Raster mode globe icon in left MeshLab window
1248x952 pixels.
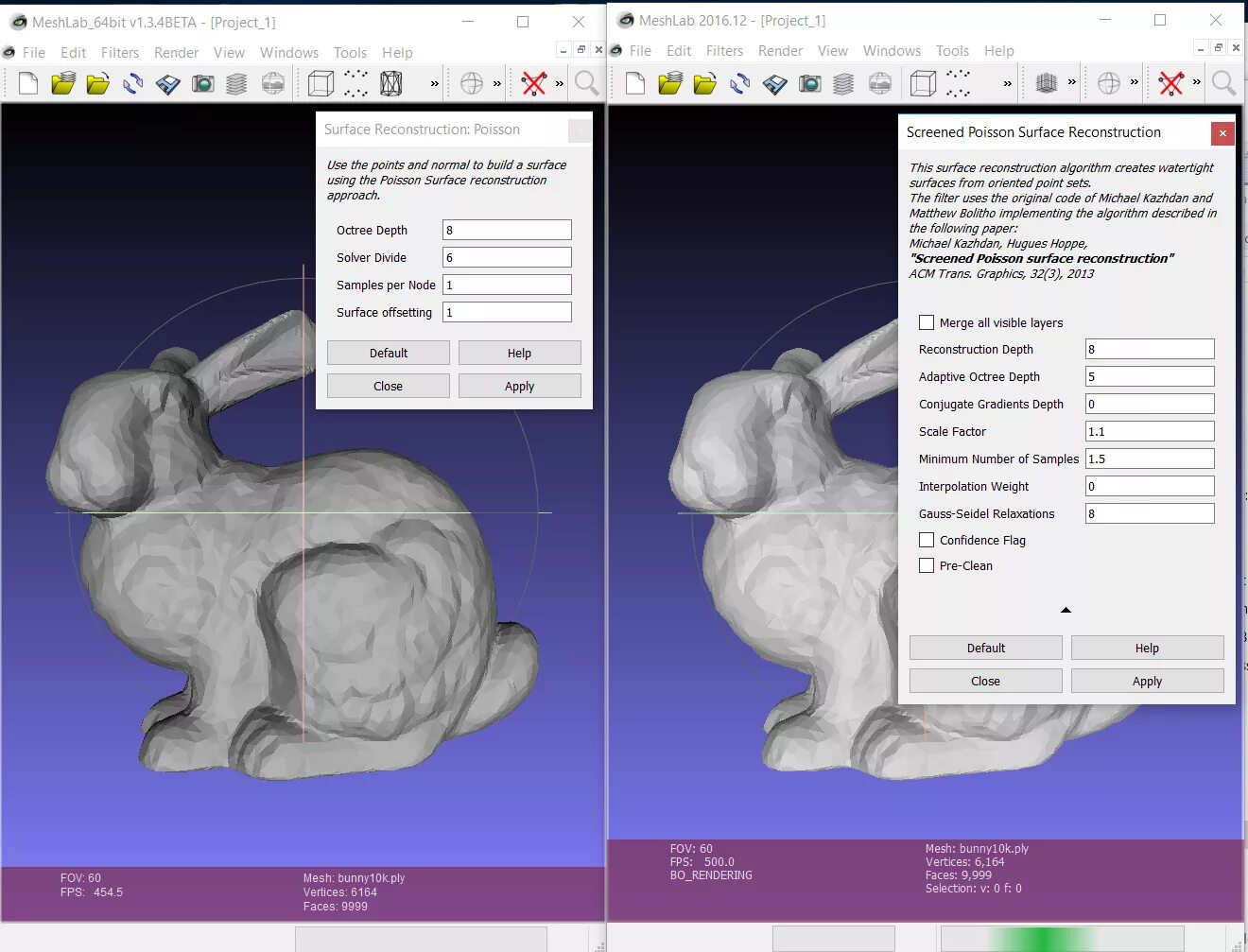point(272,84)
